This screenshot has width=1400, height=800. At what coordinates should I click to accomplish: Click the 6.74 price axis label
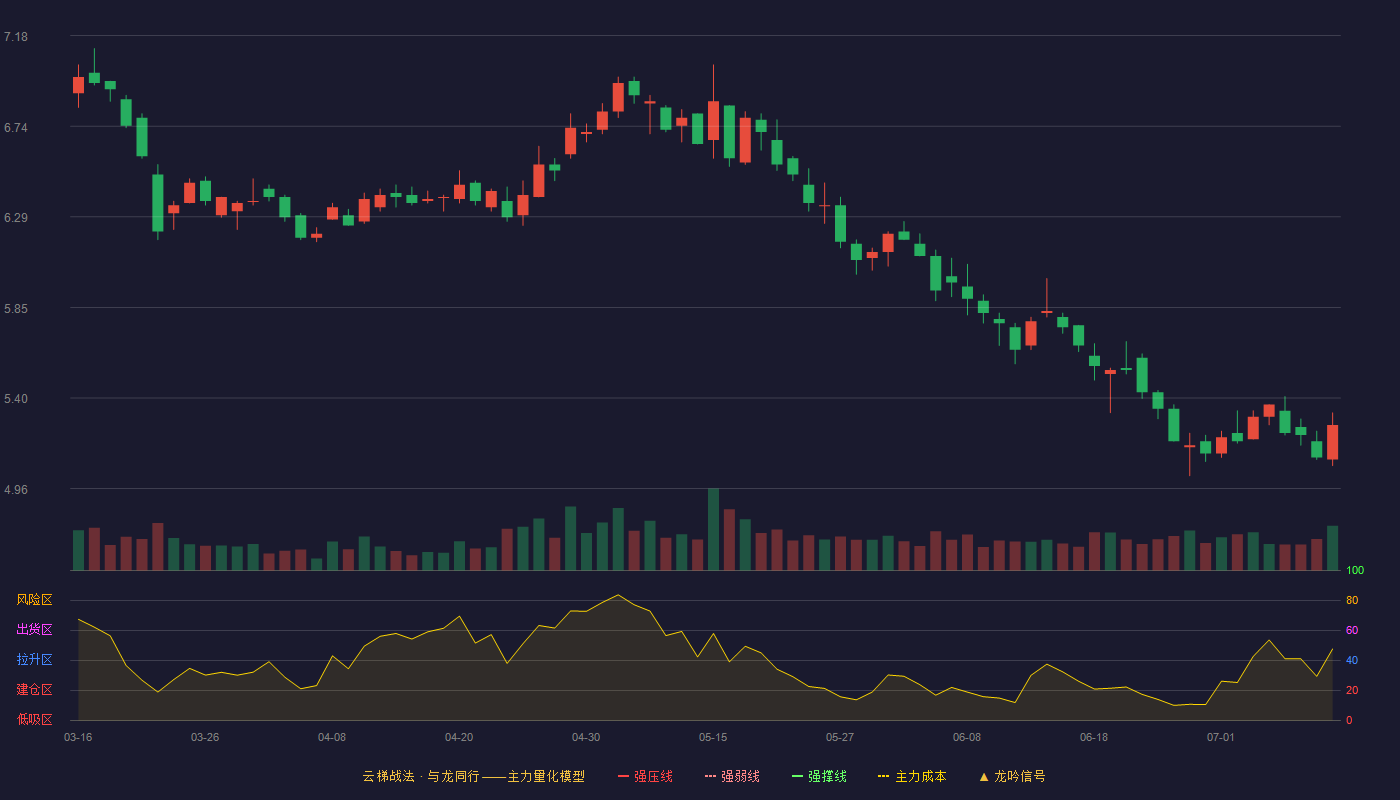coord(16,127)
